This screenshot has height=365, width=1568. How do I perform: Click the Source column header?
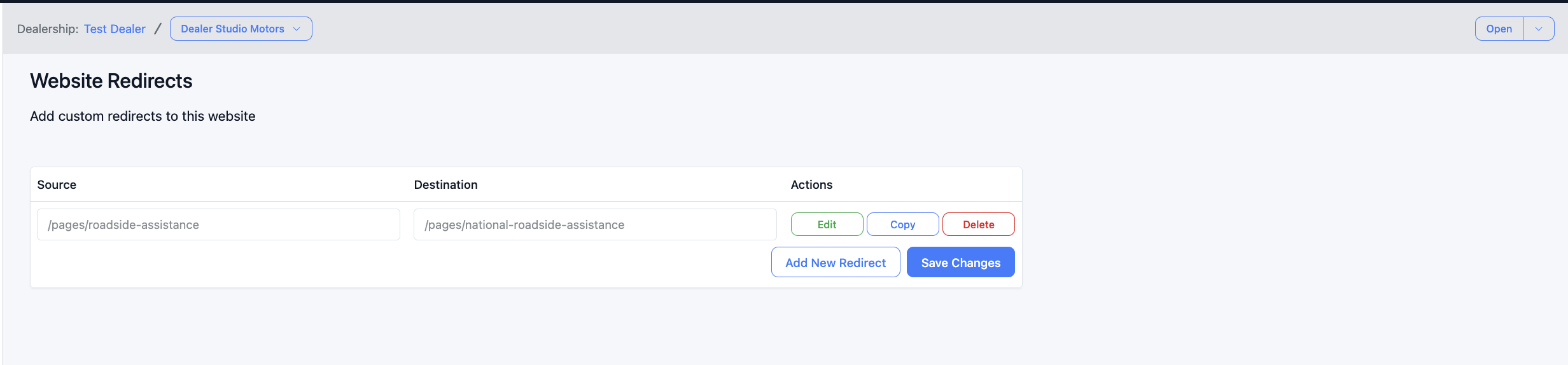point(57,184)
